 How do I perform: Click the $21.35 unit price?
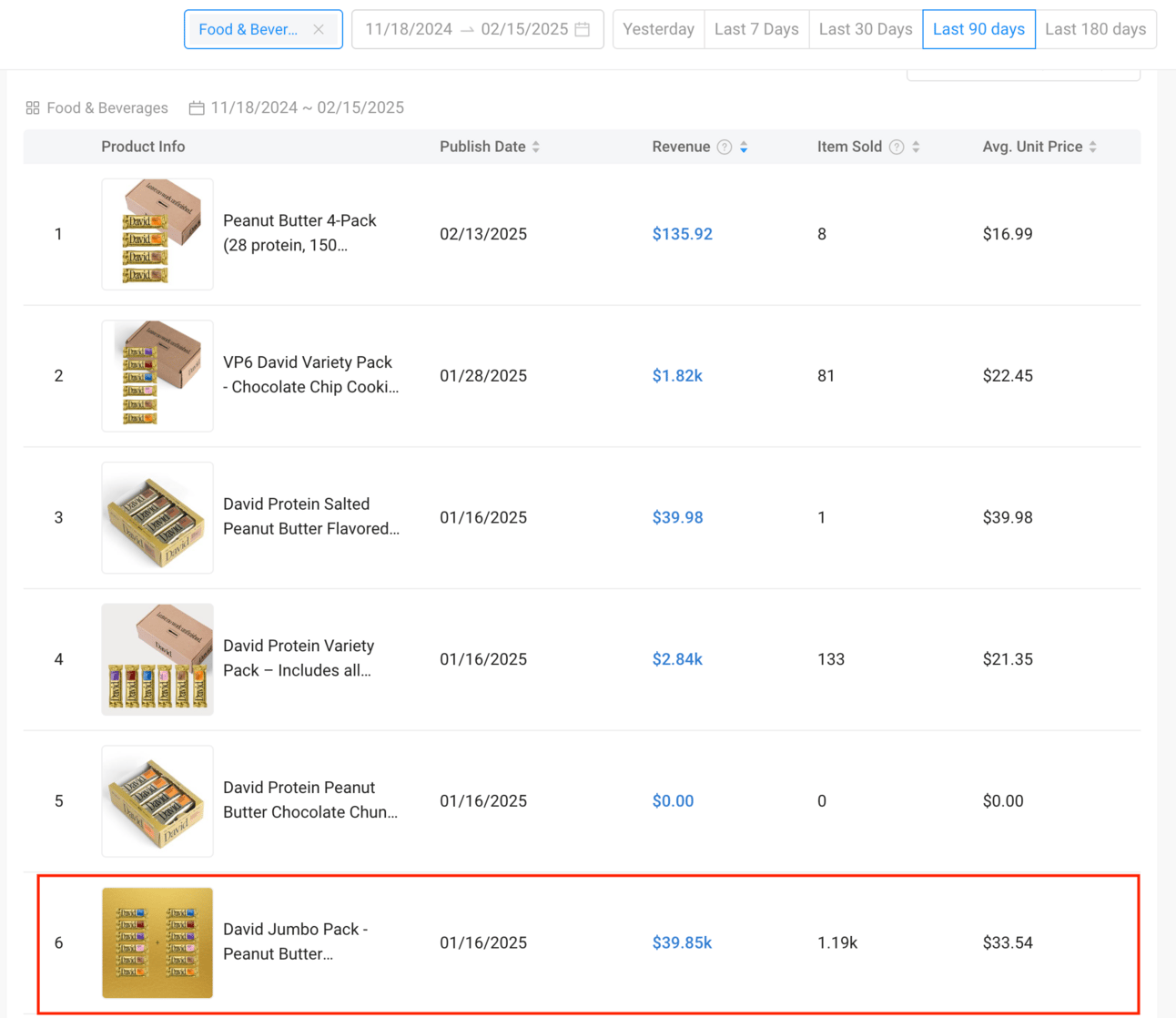click(x=1008, y=659)
